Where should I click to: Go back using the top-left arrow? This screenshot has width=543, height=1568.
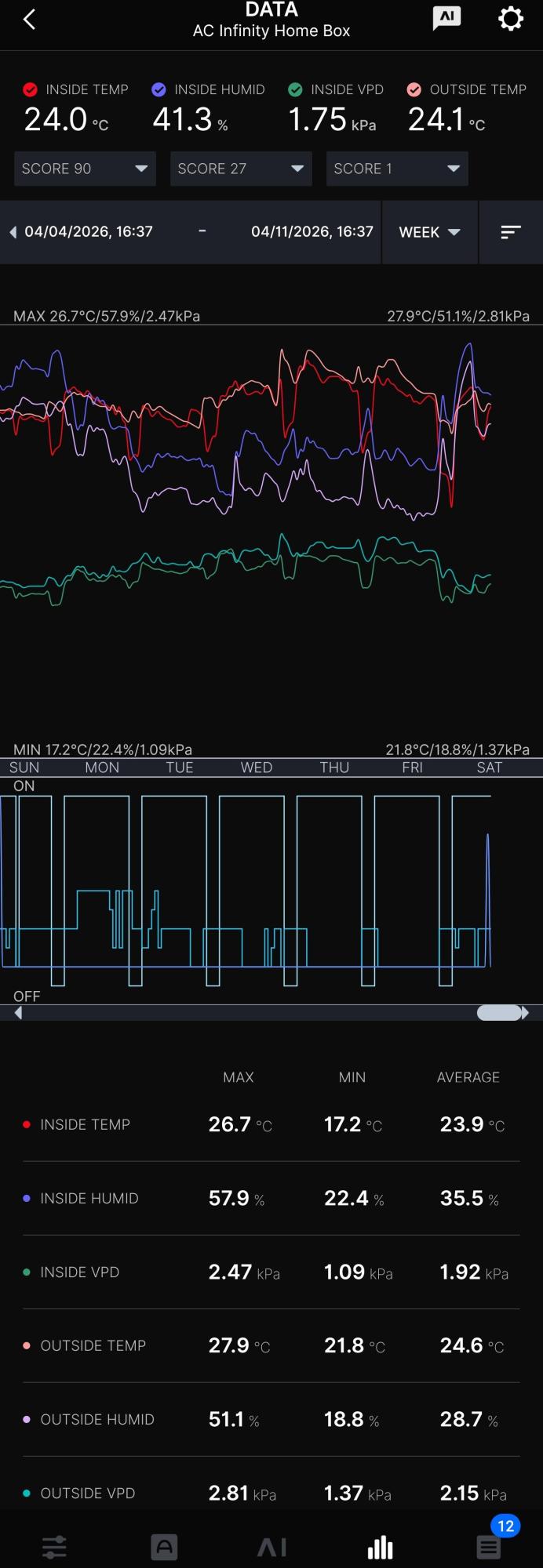click(29, 20)
